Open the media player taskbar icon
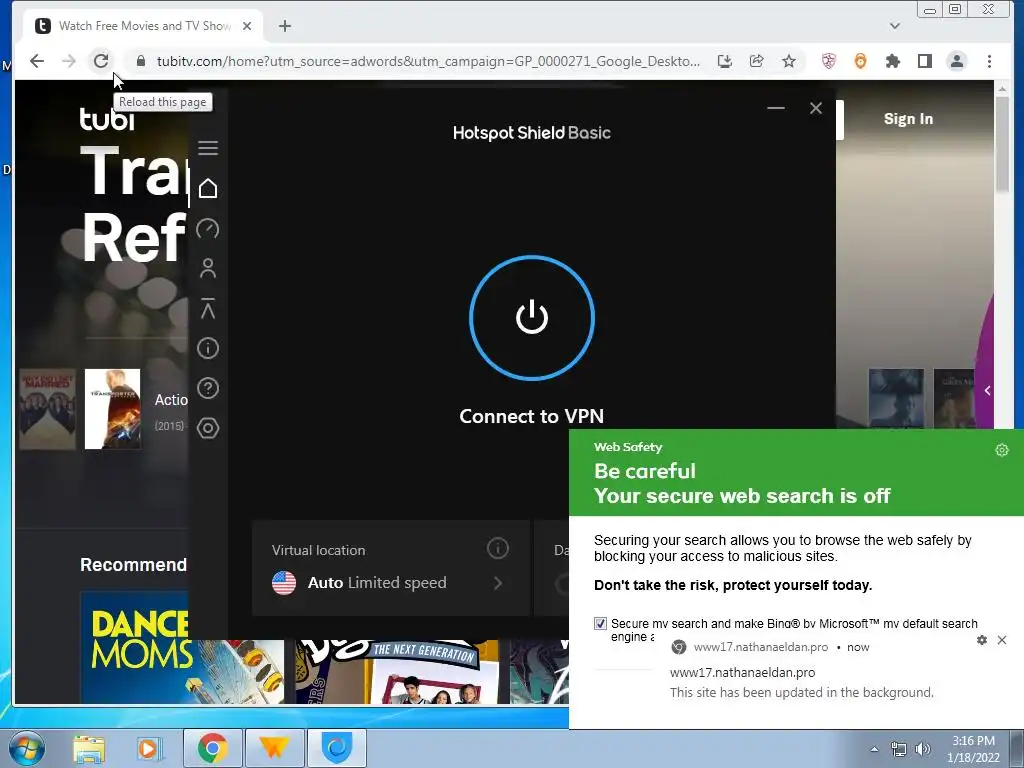This screenshot has width=1024, height=768. (x=149, y=748)
